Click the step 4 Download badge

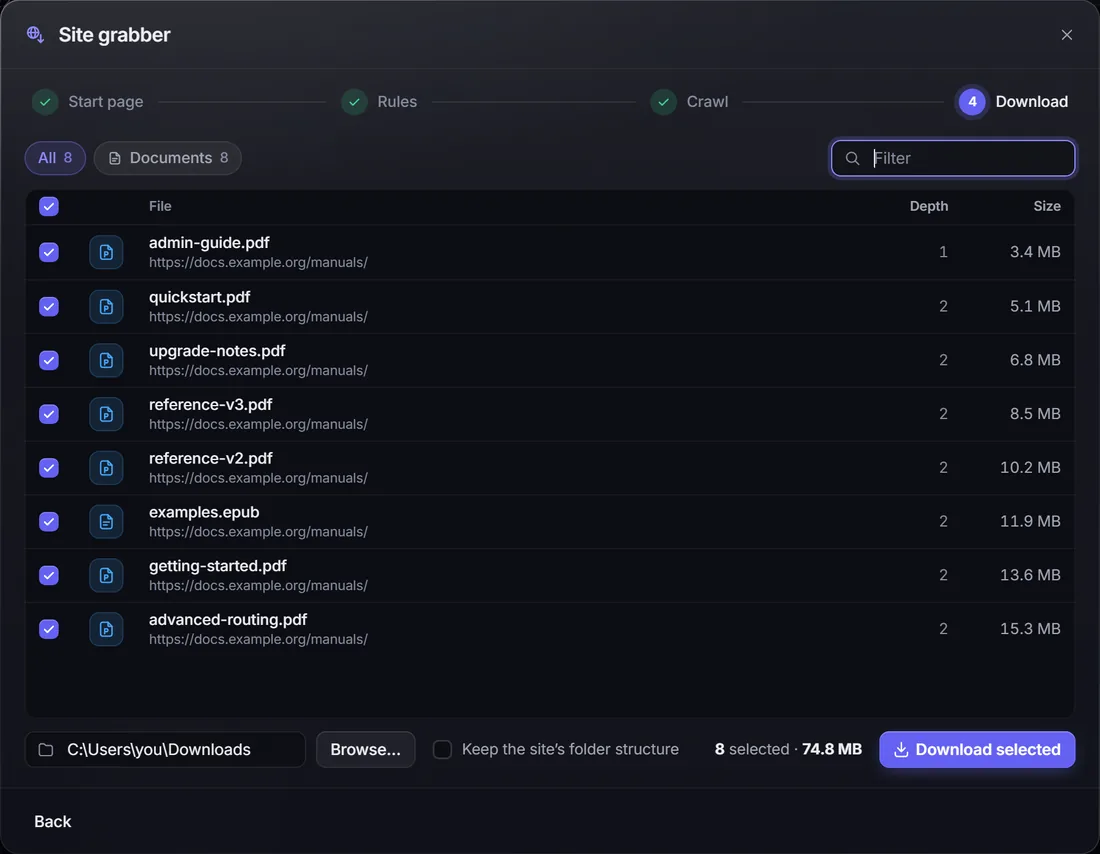pyautogui.click(x=972, y=102)
